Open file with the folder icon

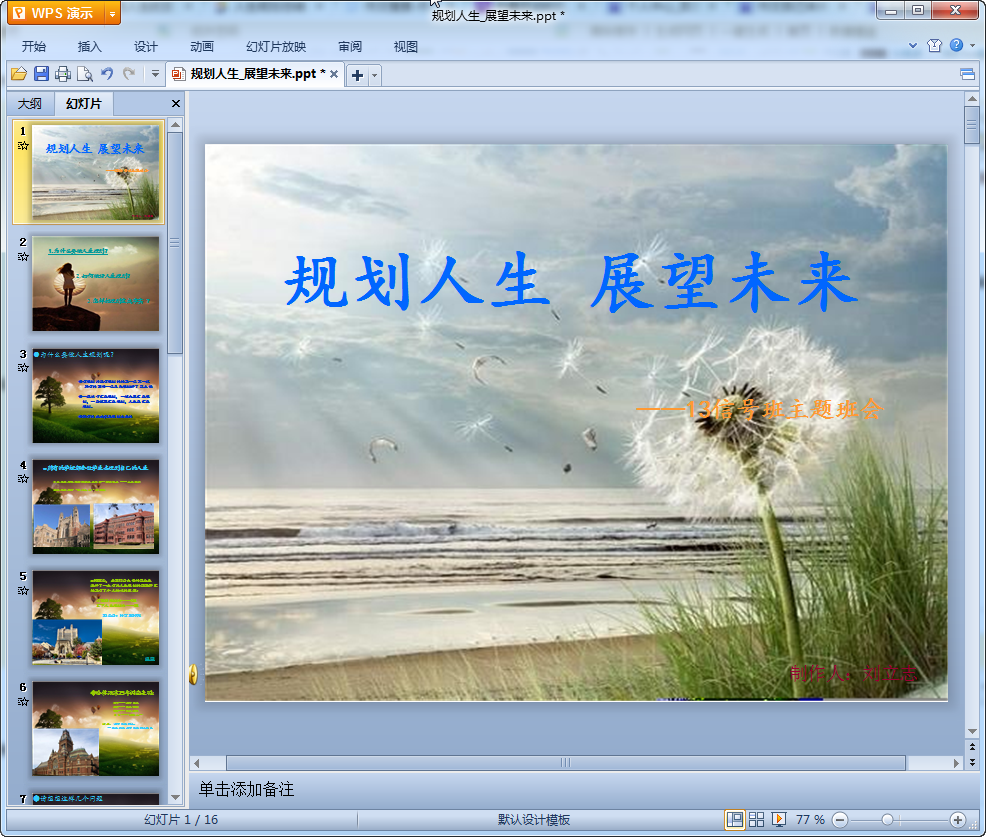[x=19, y=74]
